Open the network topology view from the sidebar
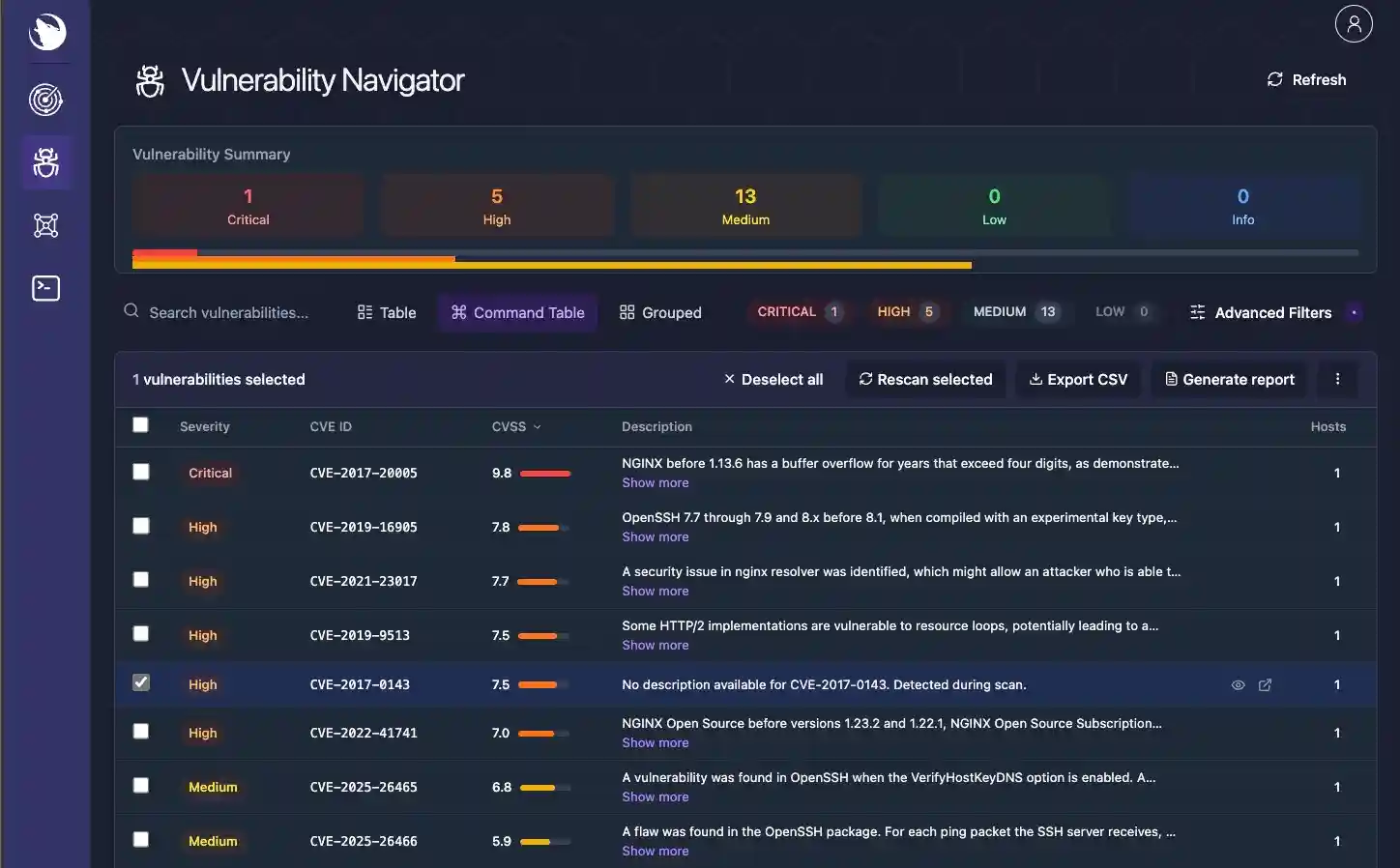Viewport: 1400px width, 868px height. 45,225
